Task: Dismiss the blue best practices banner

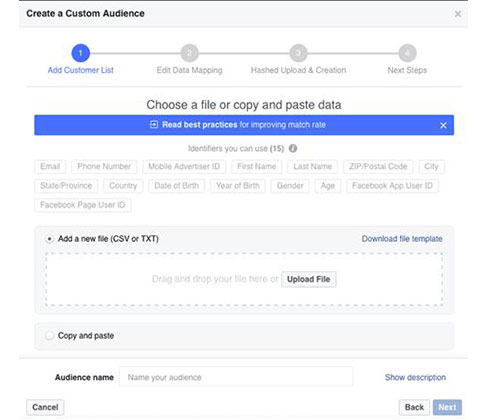Action: point(443,125)
